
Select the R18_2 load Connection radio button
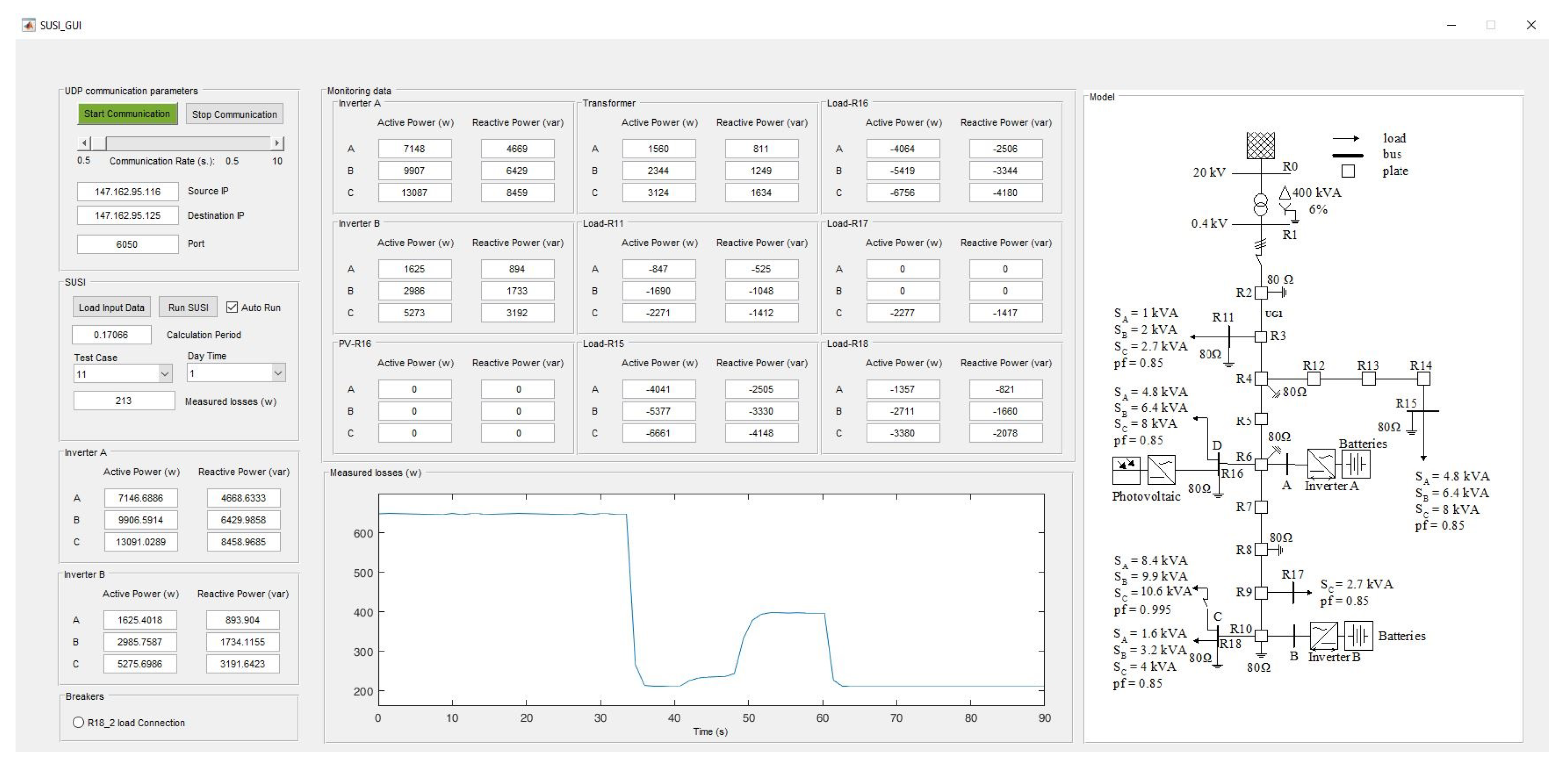point(79,723)
